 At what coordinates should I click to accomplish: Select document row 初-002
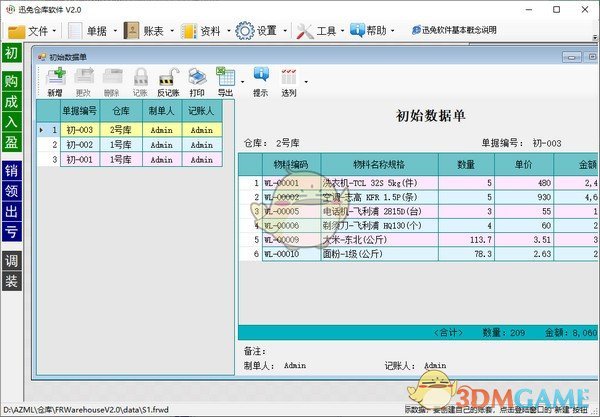point(130,145)
